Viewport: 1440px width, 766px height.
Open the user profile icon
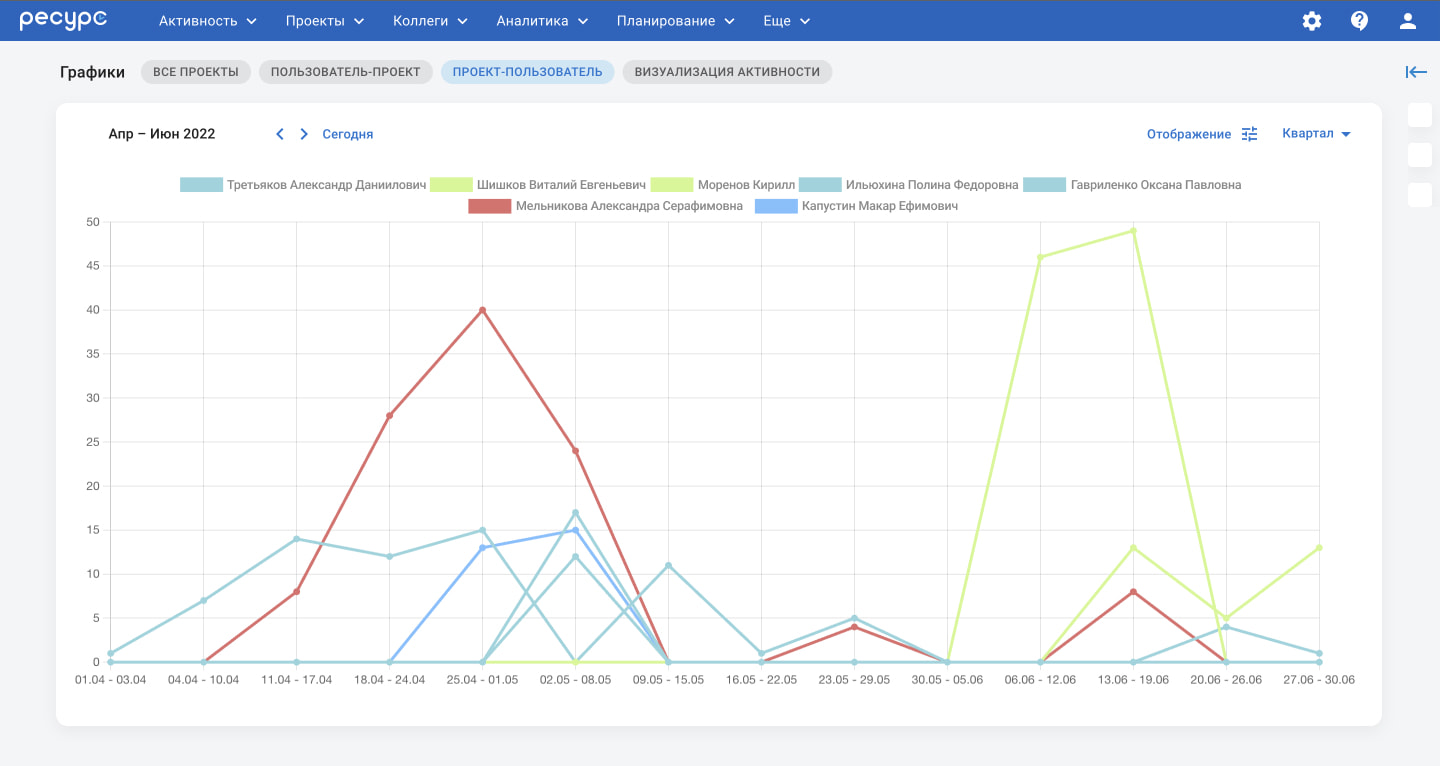click(1408, 21)
